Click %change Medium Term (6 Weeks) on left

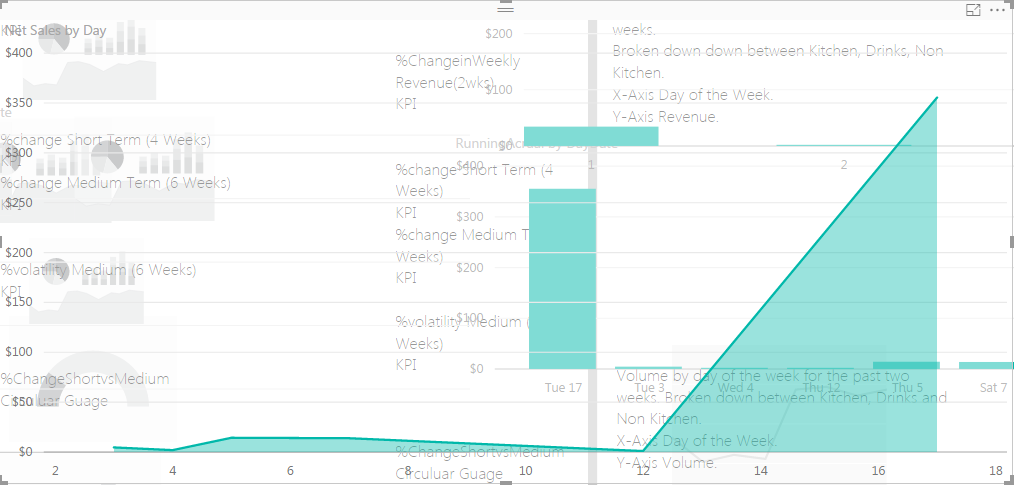(x=115, y=183)
